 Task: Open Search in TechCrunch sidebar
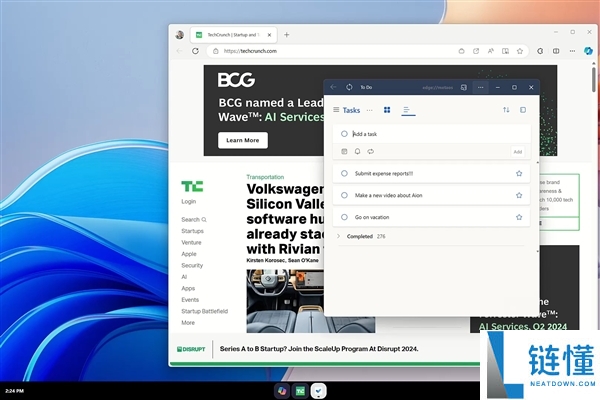(x=194, y=219)
